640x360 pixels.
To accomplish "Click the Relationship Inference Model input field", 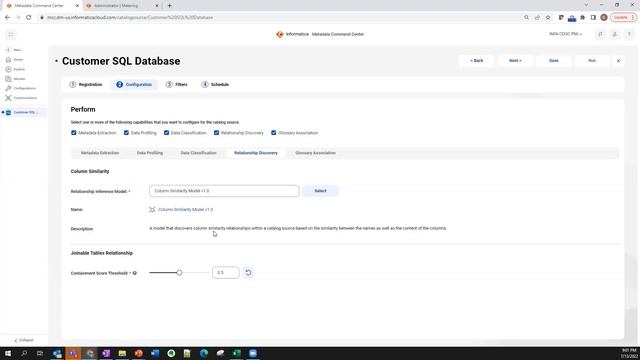I will (x=224, y=191).
